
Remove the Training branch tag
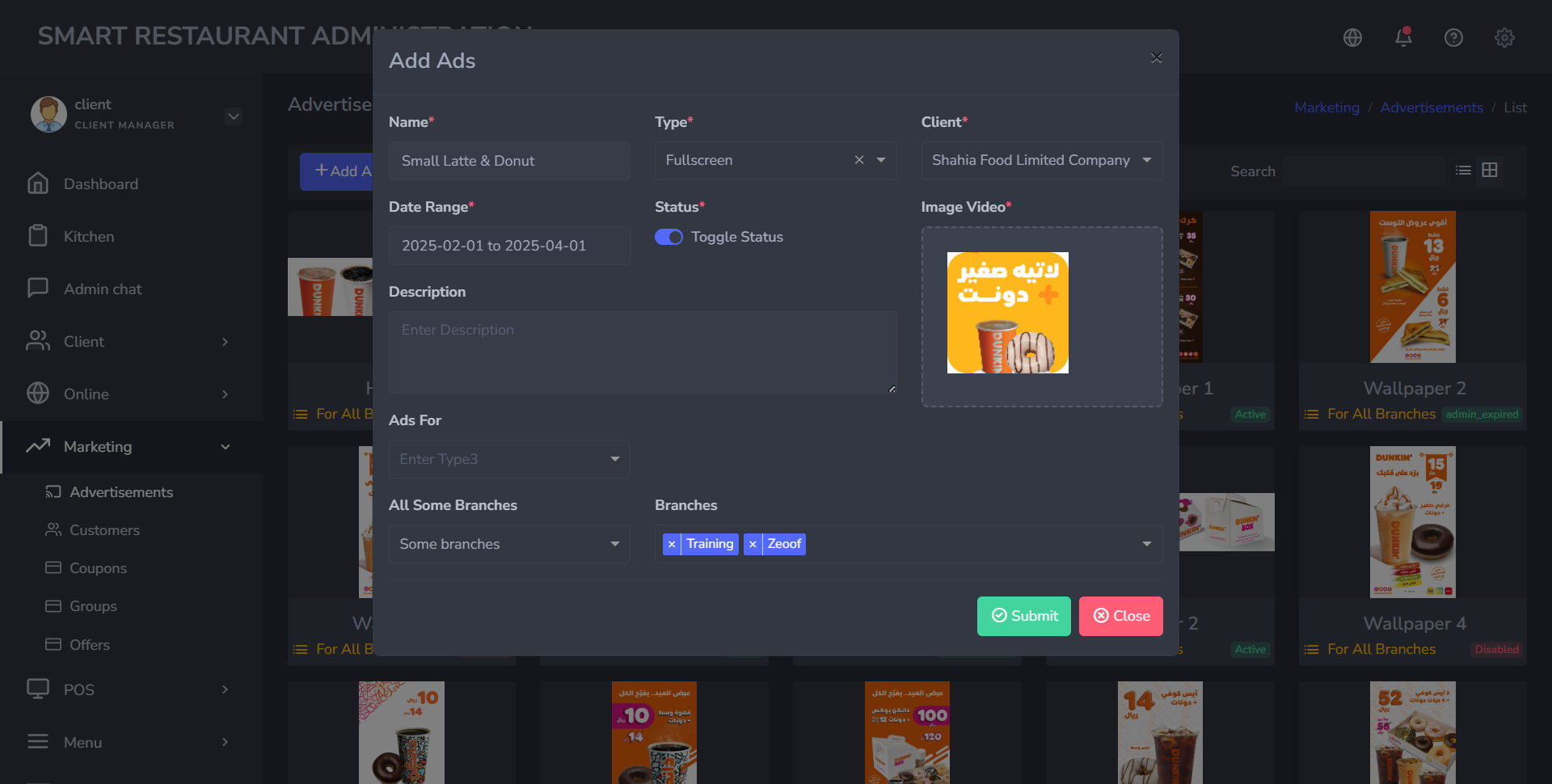point(672,544)
